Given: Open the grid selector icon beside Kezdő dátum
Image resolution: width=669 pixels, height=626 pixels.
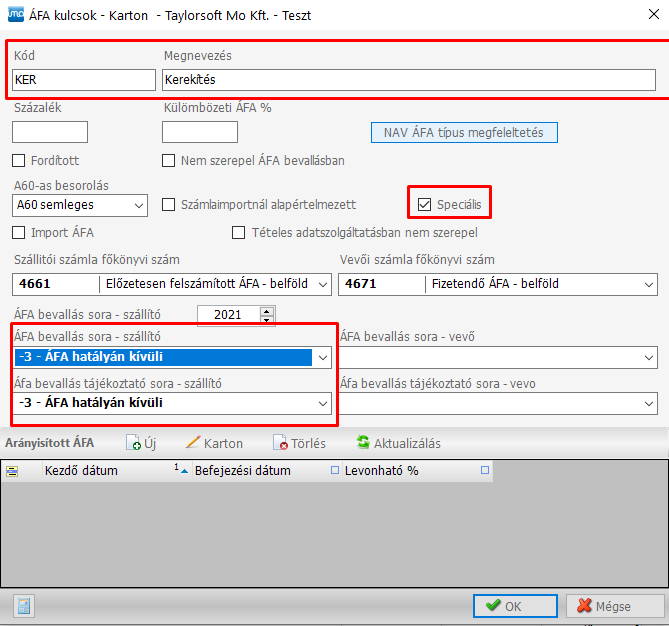Looking at the screenshot, I should [14, 471].
